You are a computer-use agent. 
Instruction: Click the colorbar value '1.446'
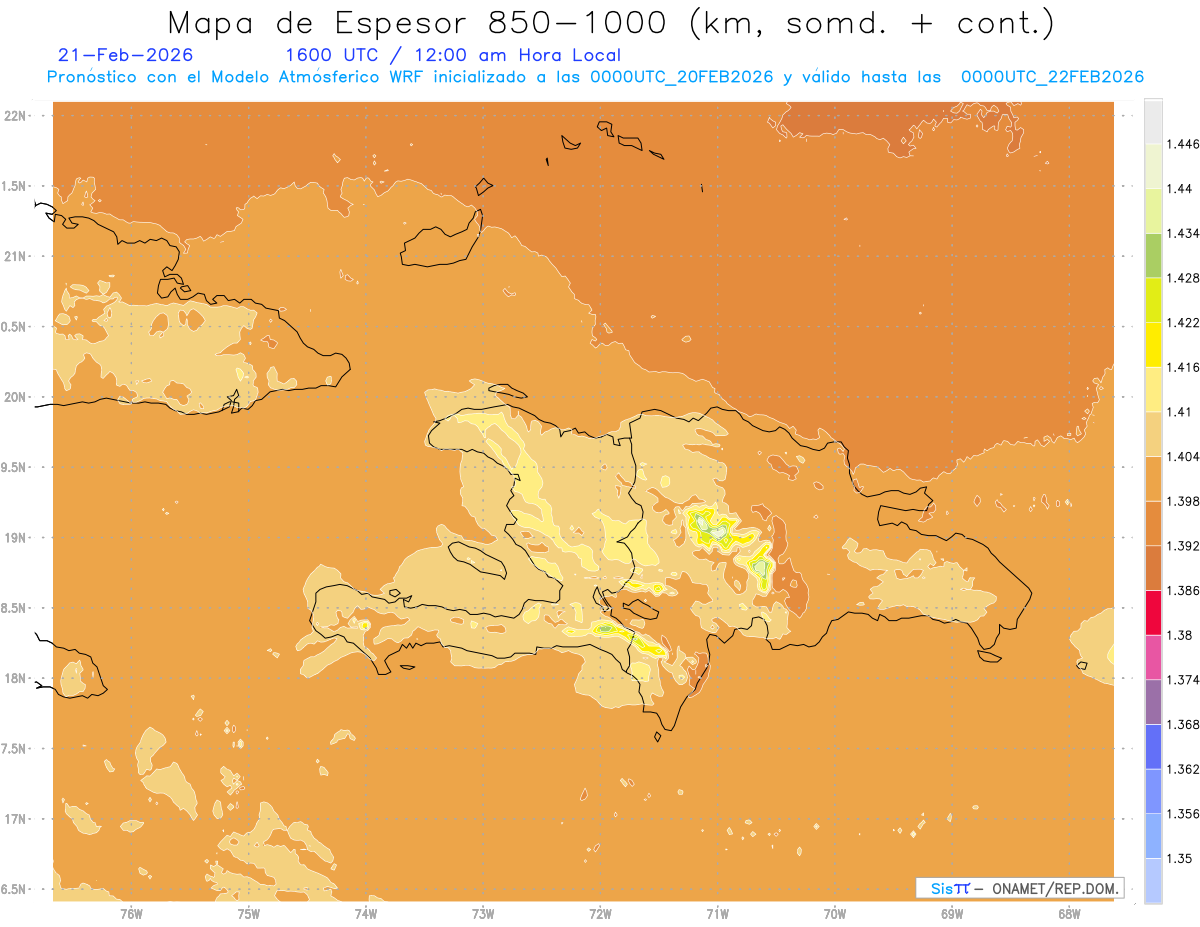[x=1184, y=144]
